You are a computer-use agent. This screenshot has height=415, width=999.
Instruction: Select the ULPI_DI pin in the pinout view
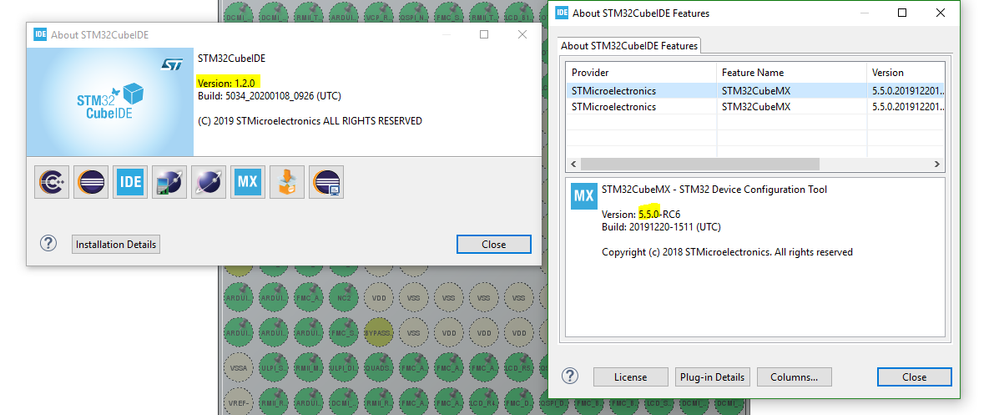click(343, 368)
